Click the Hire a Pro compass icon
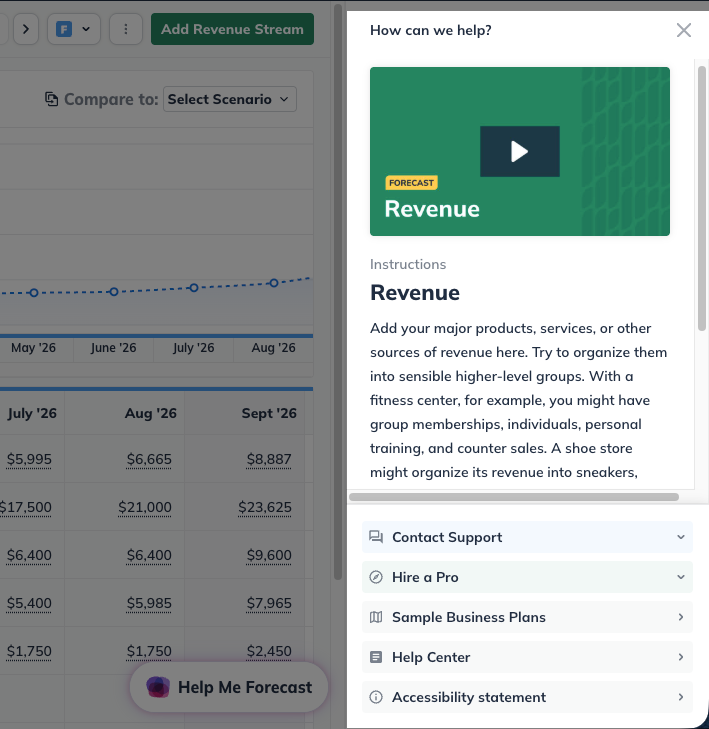 click(376, 577)
